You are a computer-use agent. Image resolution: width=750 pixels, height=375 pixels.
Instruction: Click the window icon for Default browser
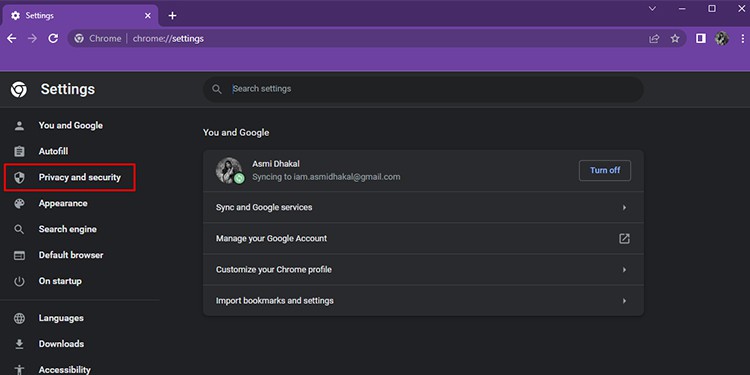(x=19, y=255)
